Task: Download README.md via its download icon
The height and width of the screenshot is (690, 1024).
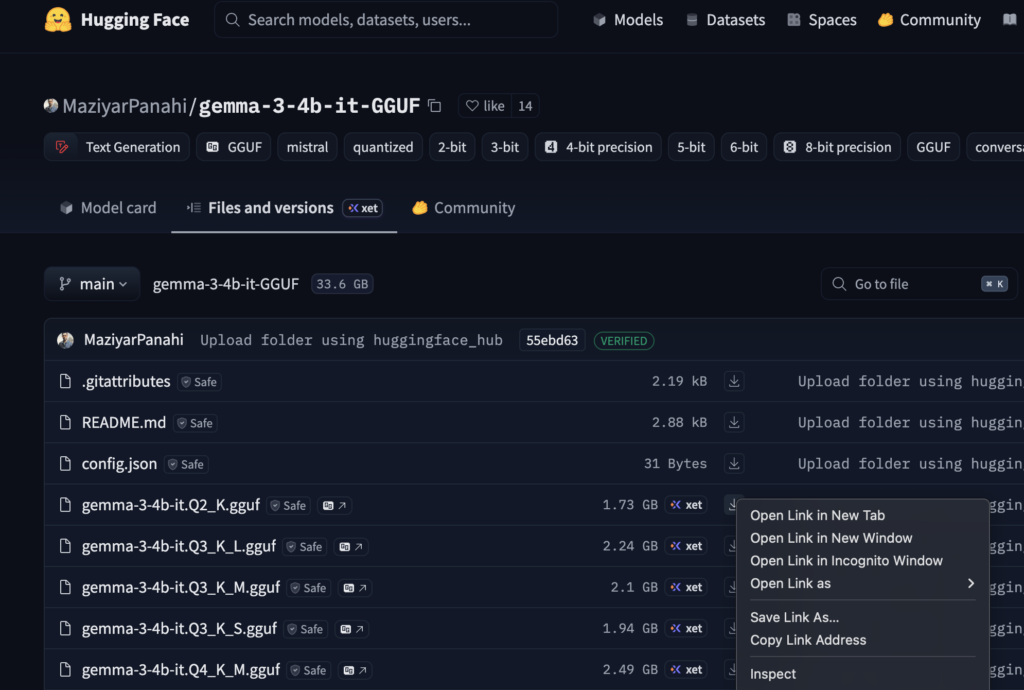Action: tap(734, 422)
